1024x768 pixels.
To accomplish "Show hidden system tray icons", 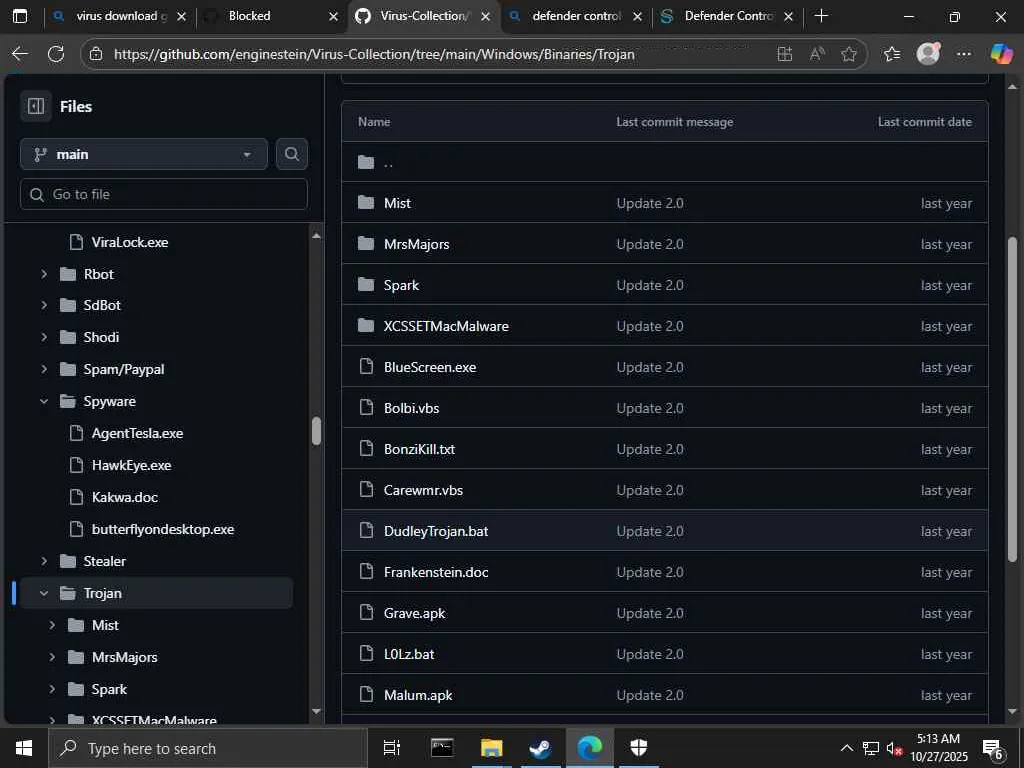I will (846, 748).
